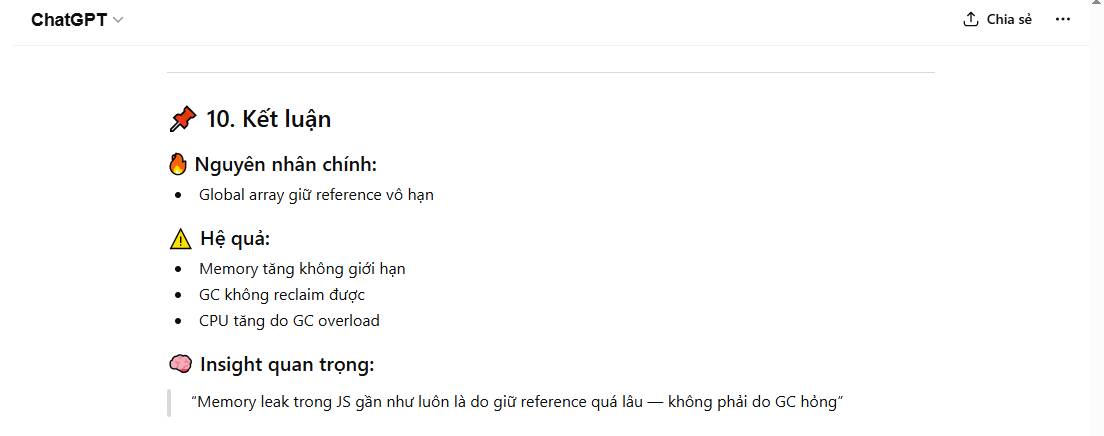Click the chevron next to ChatGPT

pyautogui.click(x=118, y=20)
